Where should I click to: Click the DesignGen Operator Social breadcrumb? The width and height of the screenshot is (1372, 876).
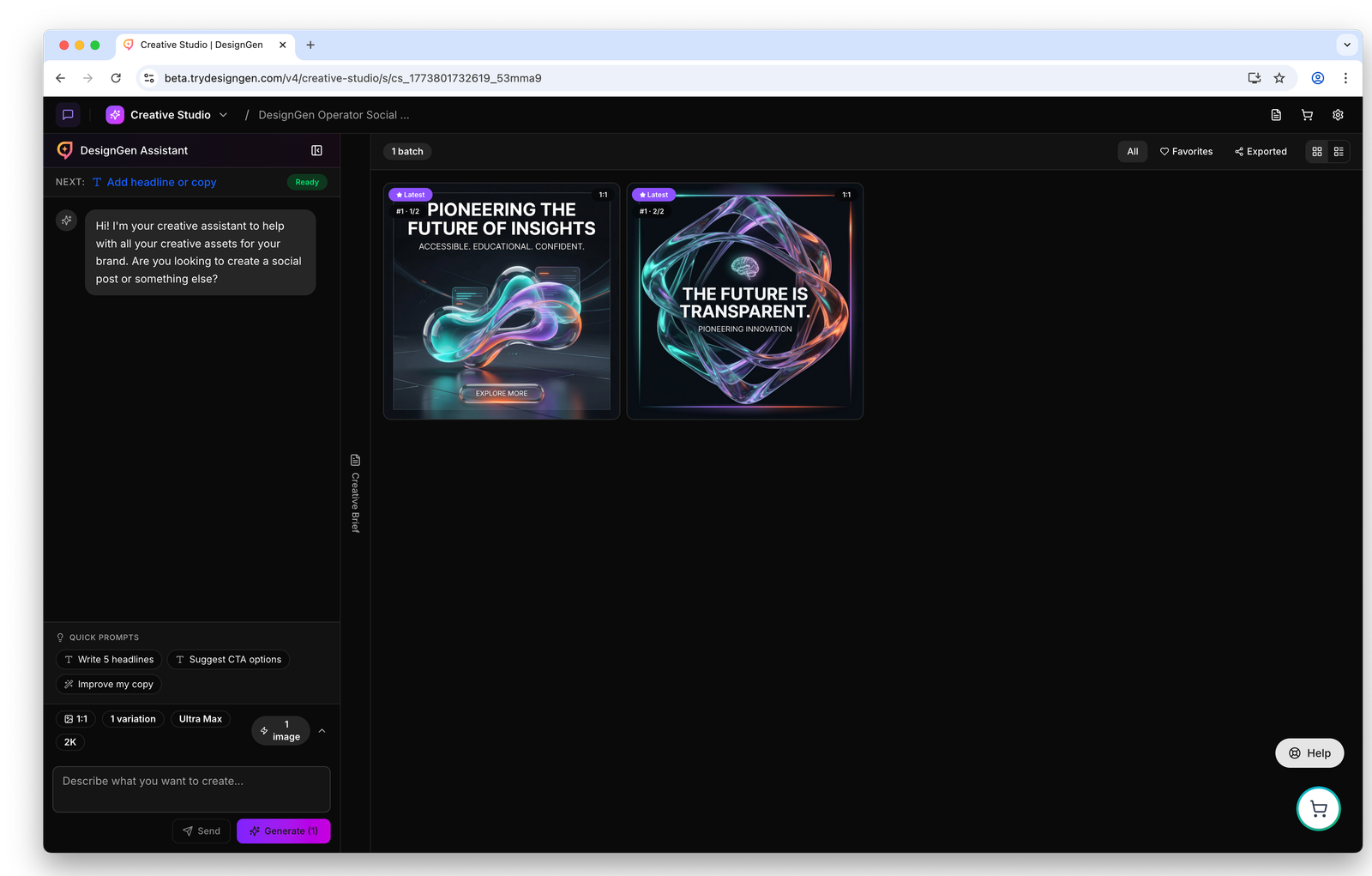pos(334,115)
